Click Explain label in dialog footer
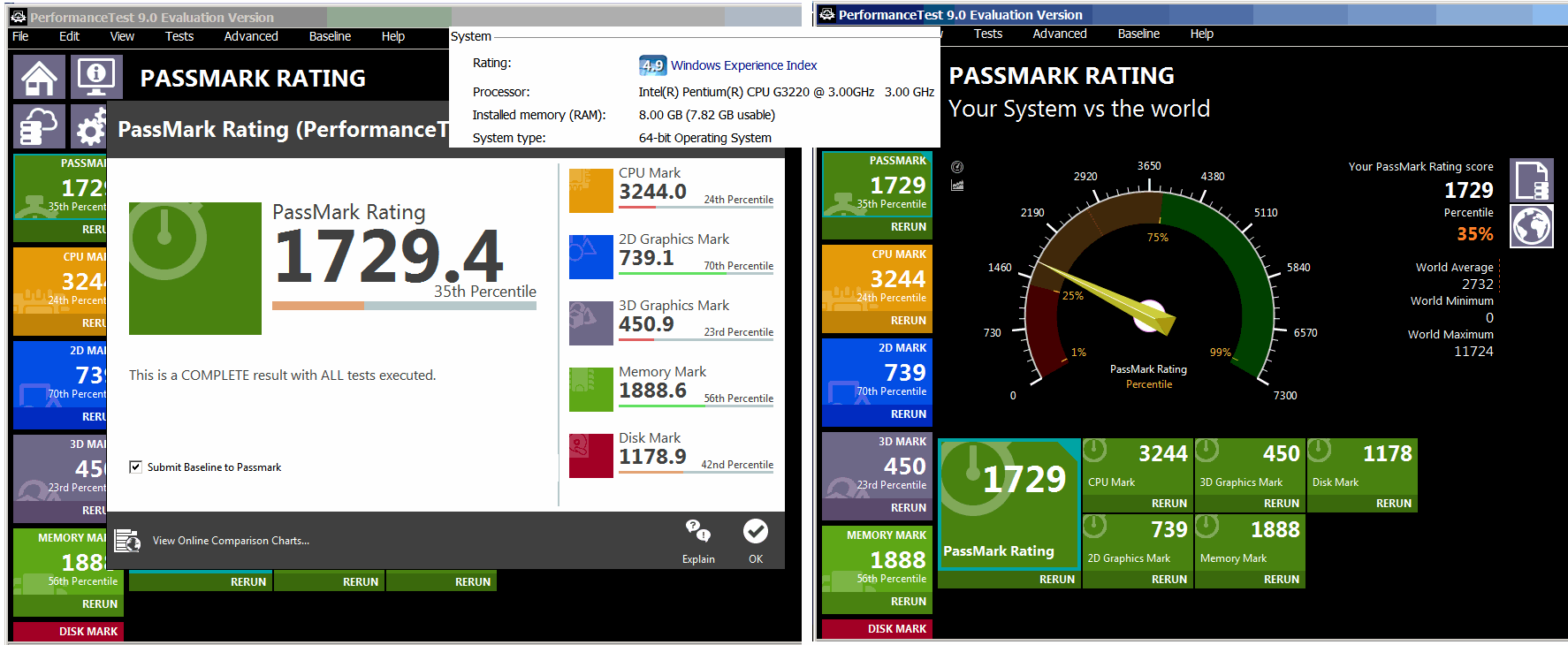Viewport: 1568px width, 645px height. tap(698, 559)
